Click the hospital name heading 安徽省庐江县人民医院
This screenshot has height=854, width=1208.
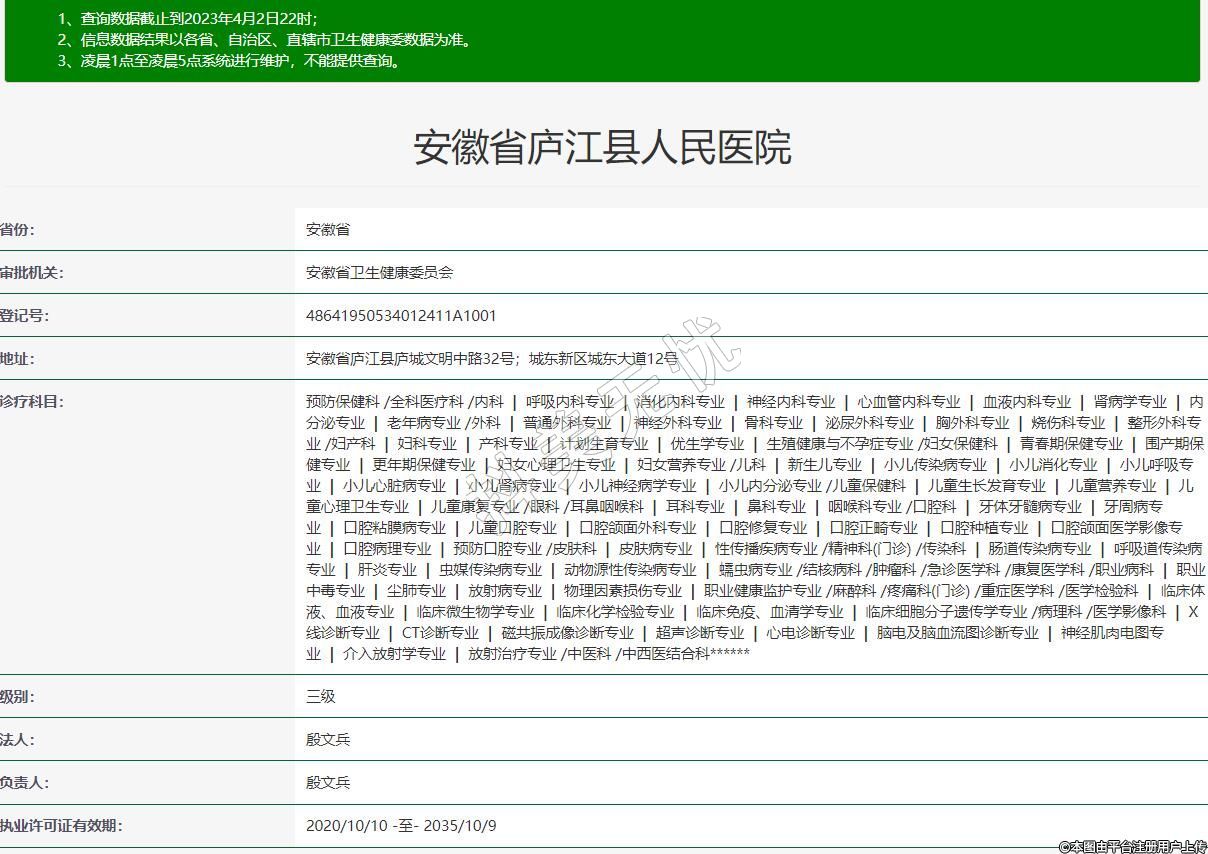click(602, 147)
